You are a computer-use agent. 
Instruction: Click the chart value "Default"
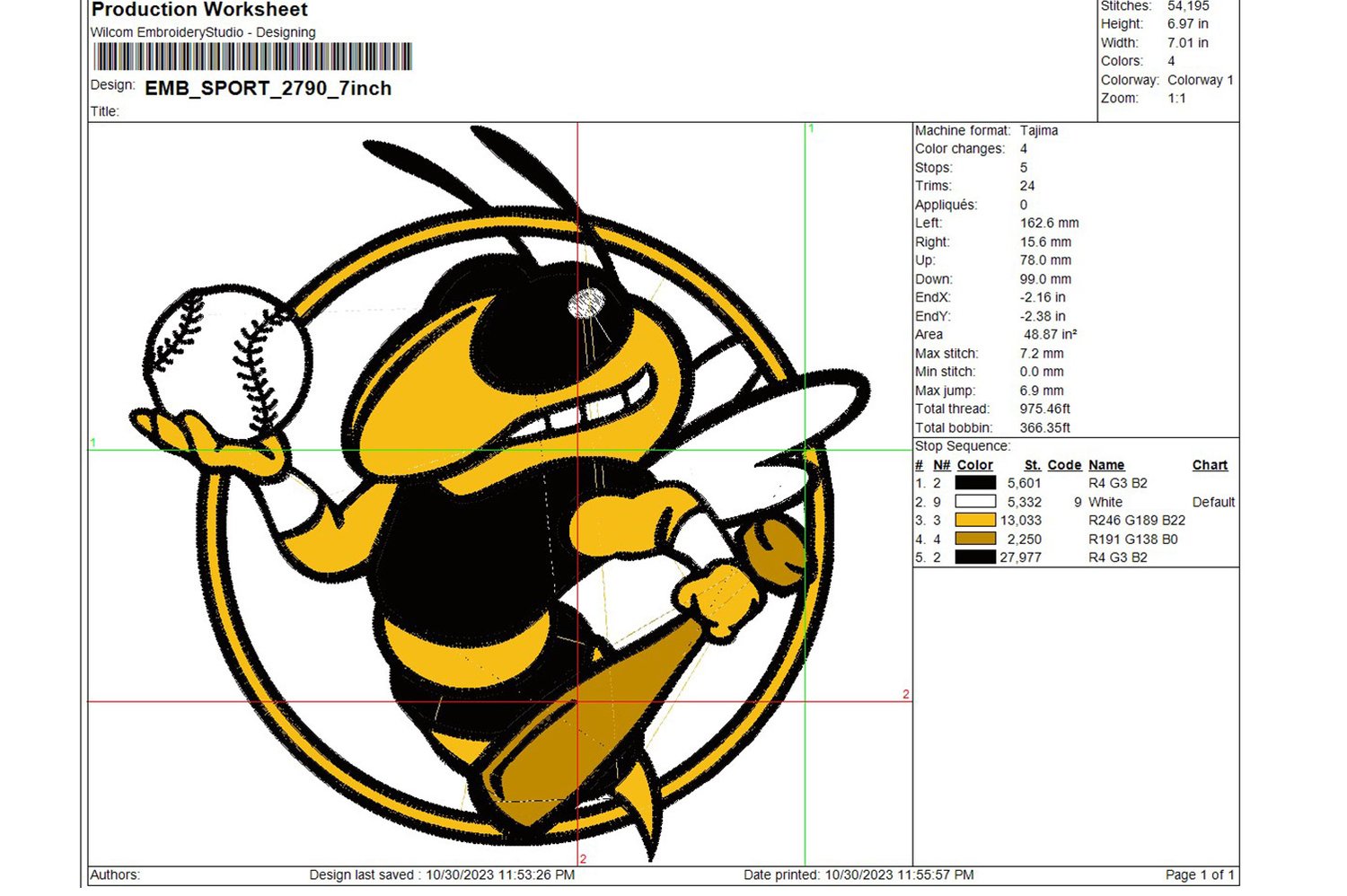click(x=1213, y=502)
